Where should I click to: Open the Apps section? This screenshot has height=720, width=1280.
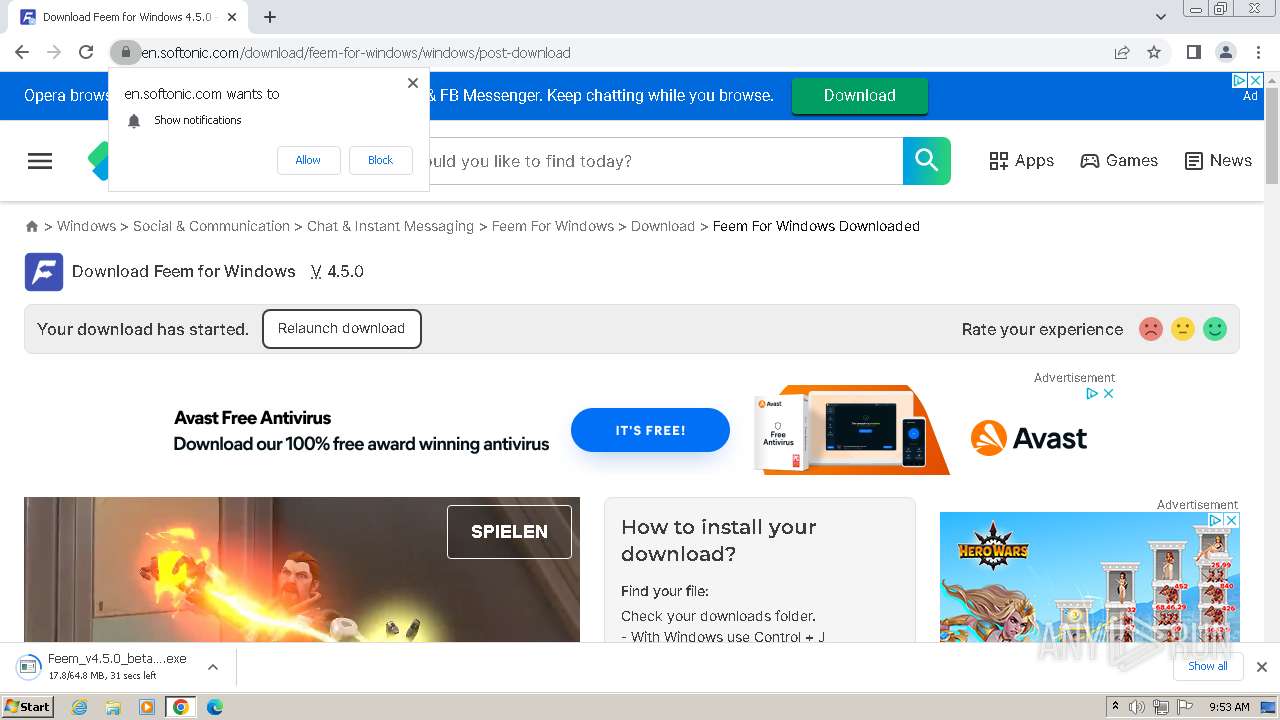[1021, 161]
